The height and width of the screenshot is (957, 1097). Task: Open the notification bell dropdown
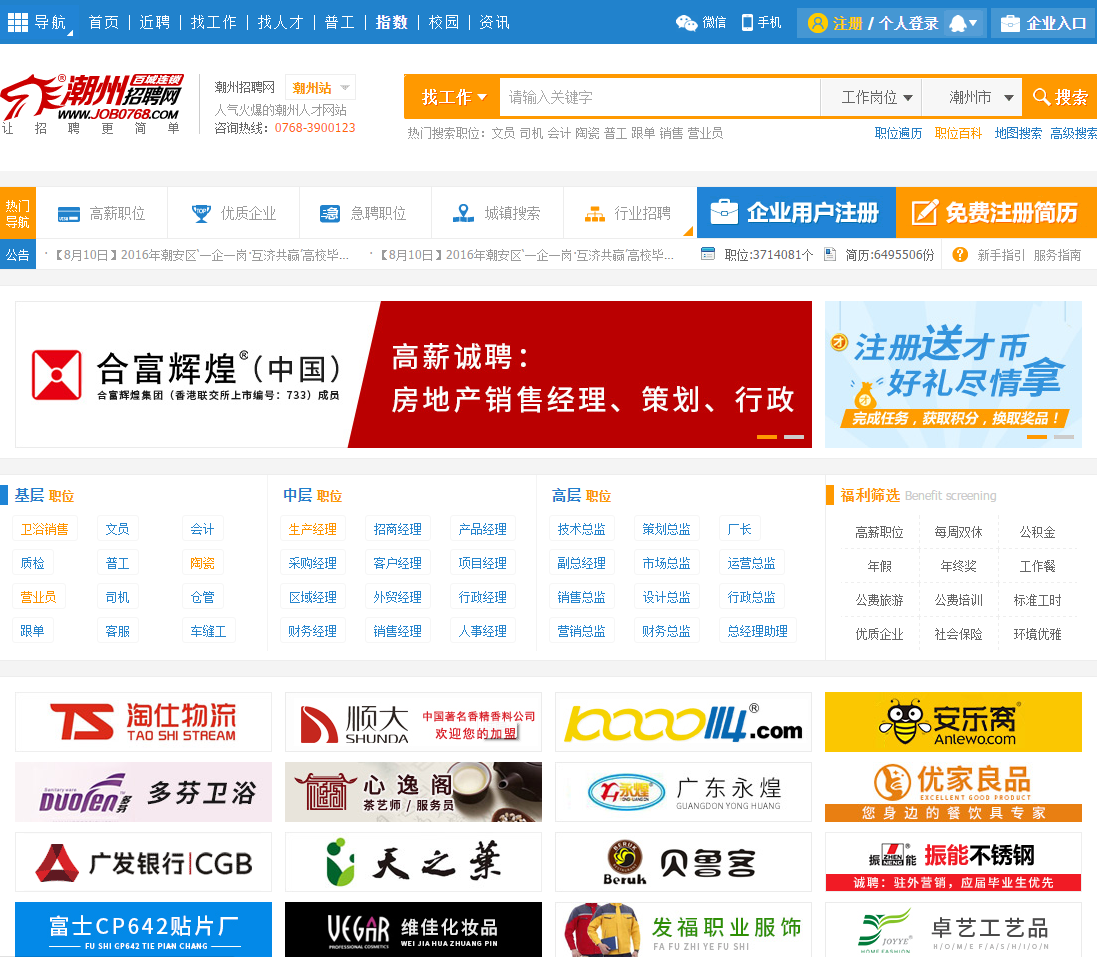pyautogui.click(x=963, y=23)
